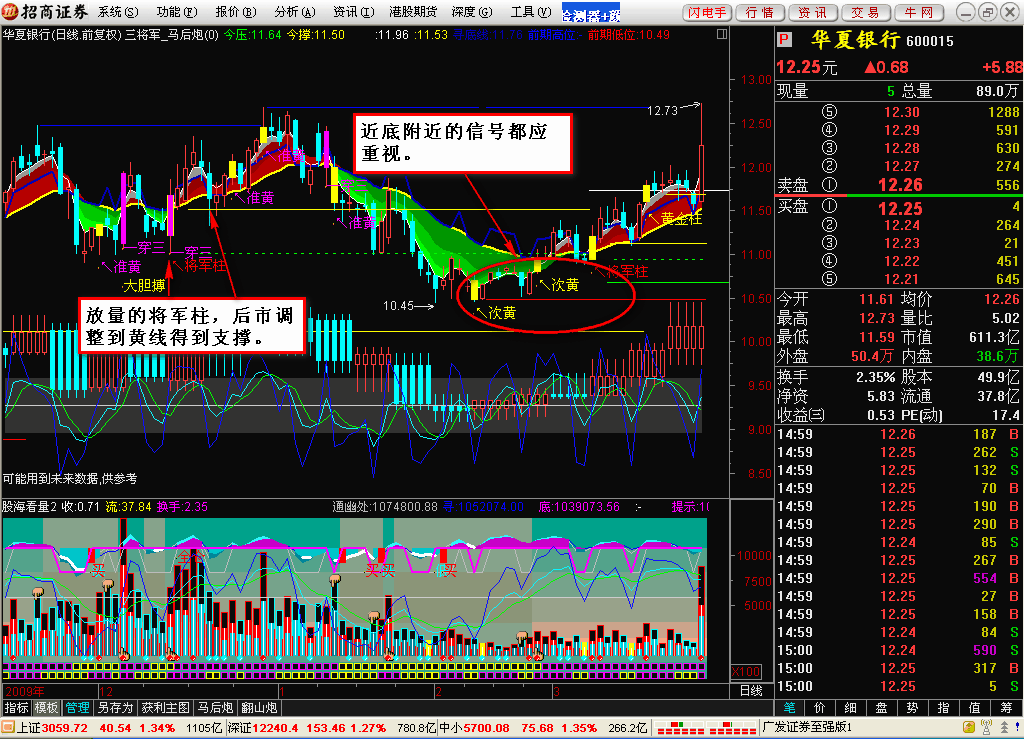Click the stock name 华夏银行 header

click(x=856, y=40)
